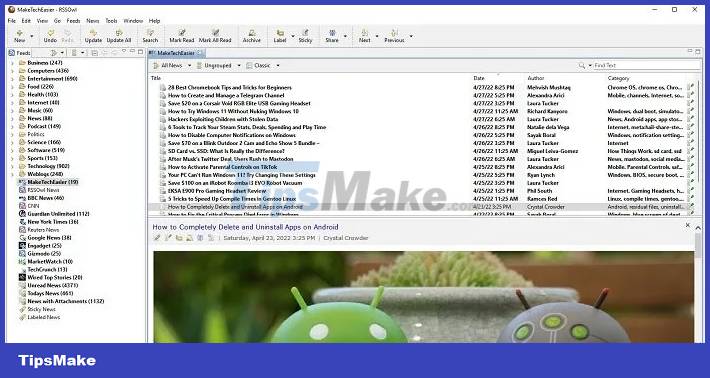Maximize the Feeds panel
Image resolution: width=710 pixels, height=378 pixels.
coord(140,52)
